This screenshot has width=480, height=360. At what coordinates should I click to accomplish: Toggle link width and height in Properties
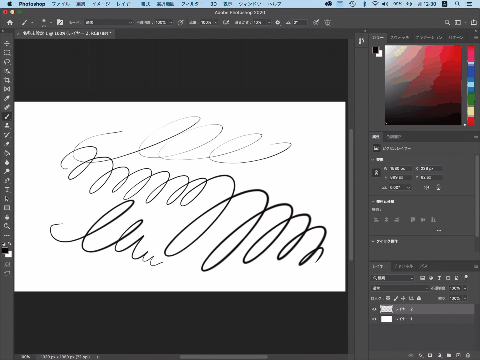click(376, 173)
